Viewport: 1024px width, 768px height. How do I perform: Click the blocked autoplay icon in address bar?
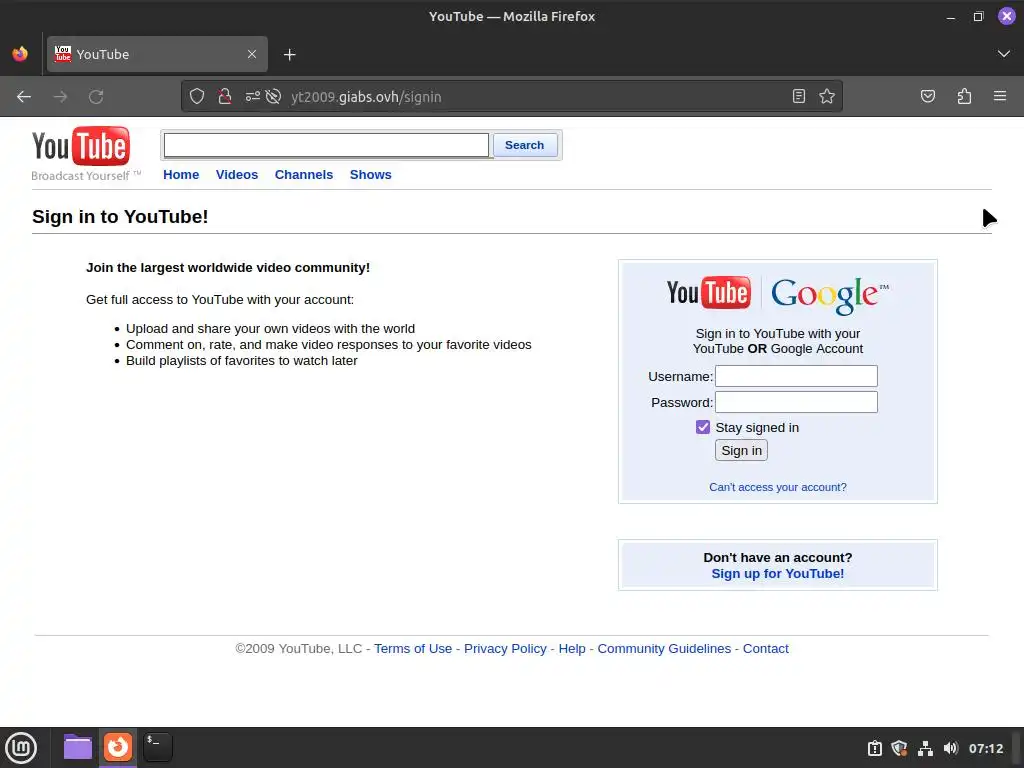click(274, 97)
